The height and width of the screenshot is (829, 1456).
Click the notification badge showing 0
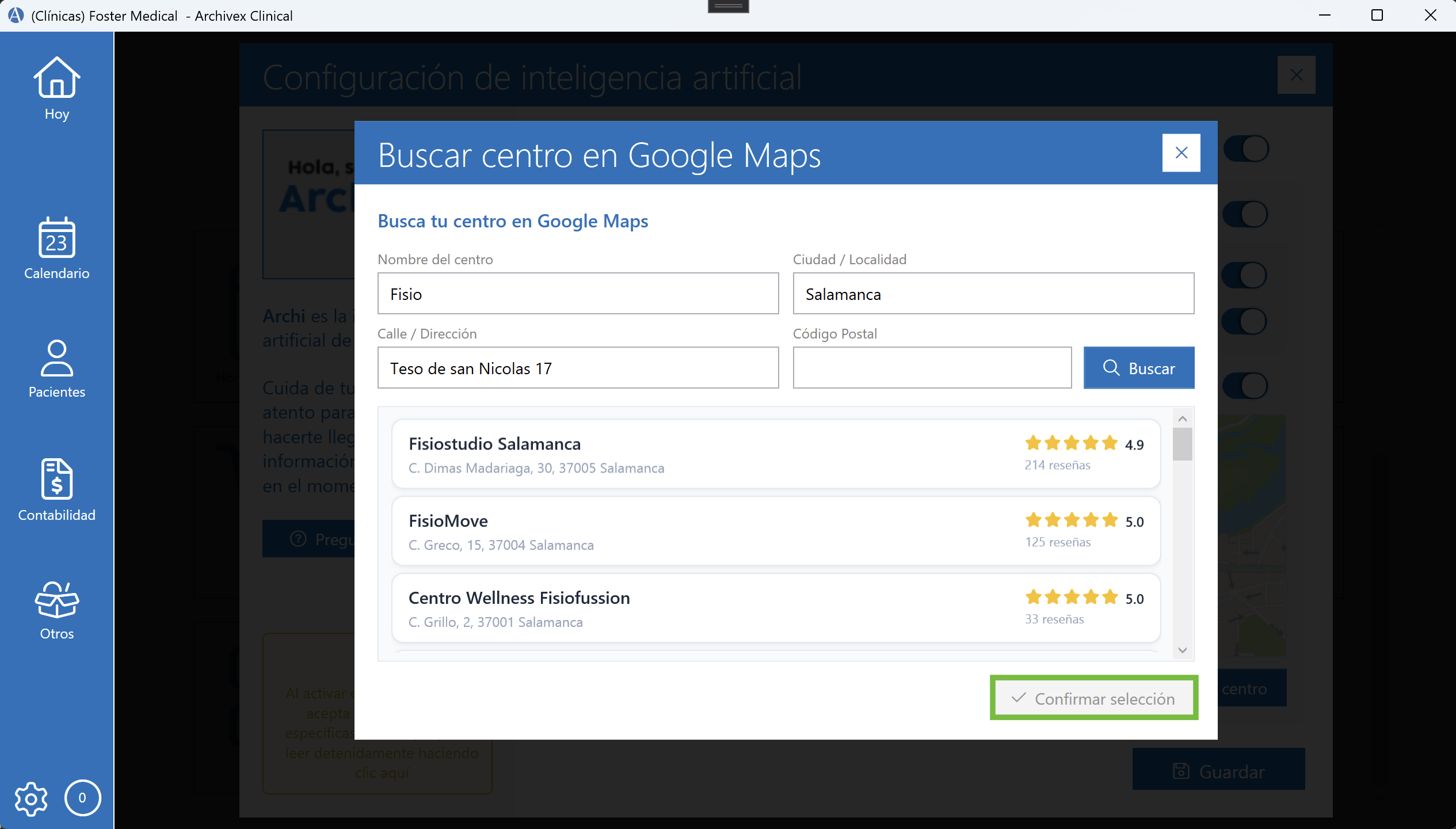(x=82, y=798)
